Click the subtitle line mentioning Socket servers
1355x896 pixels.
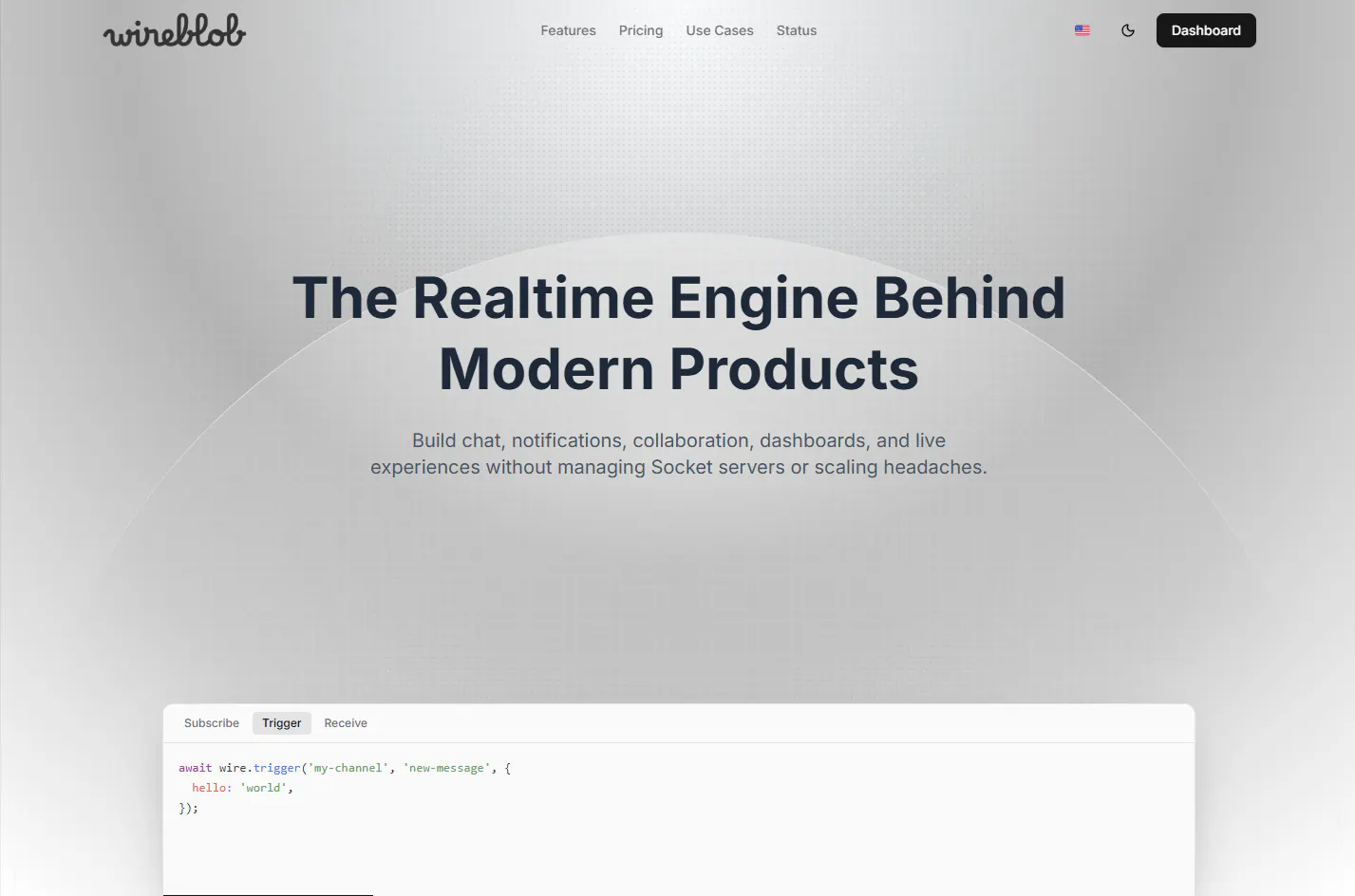click(x=678, y=467)
